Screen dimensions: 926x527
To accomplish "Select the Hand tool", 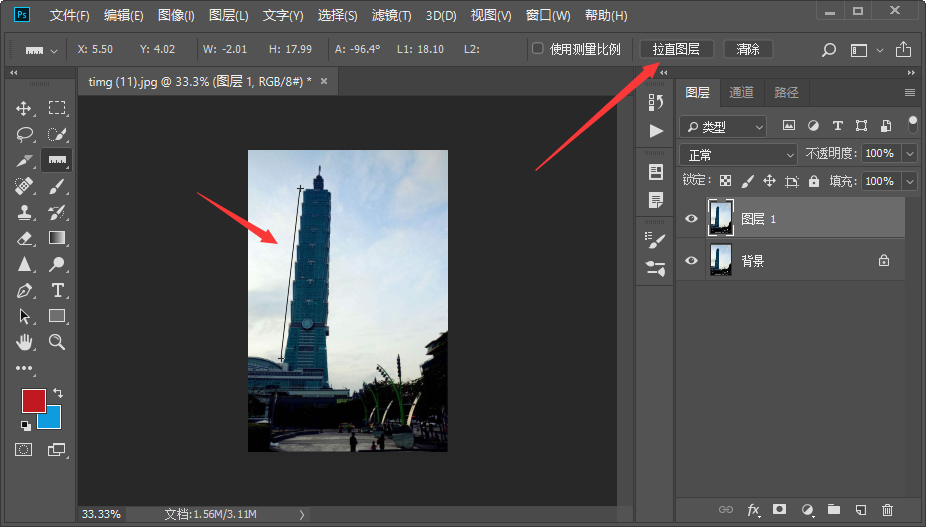I will tap(24, 341).
